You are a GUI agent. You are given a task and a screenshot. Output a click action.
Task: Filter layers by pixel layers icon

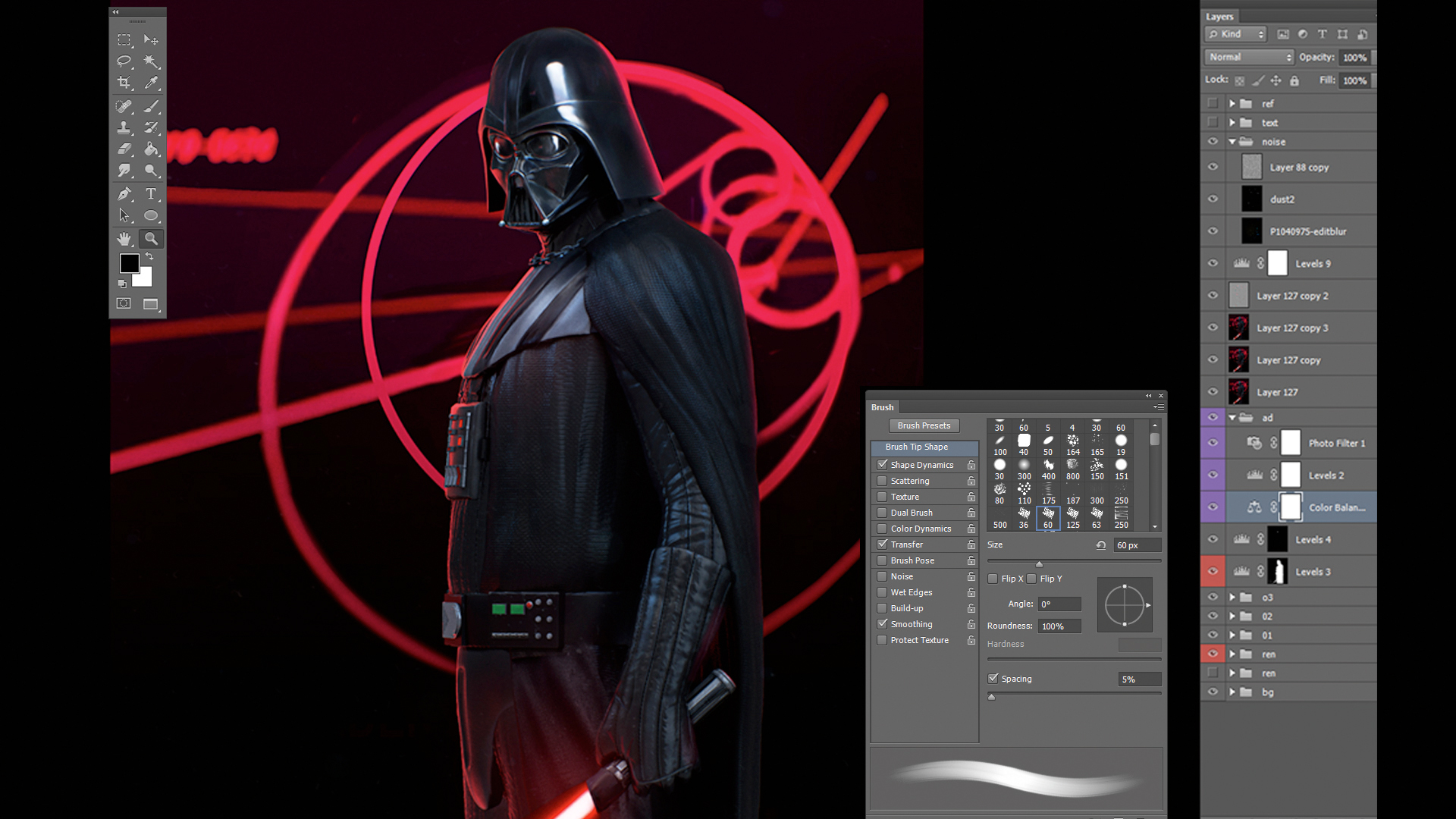(x=1283, y=34)
